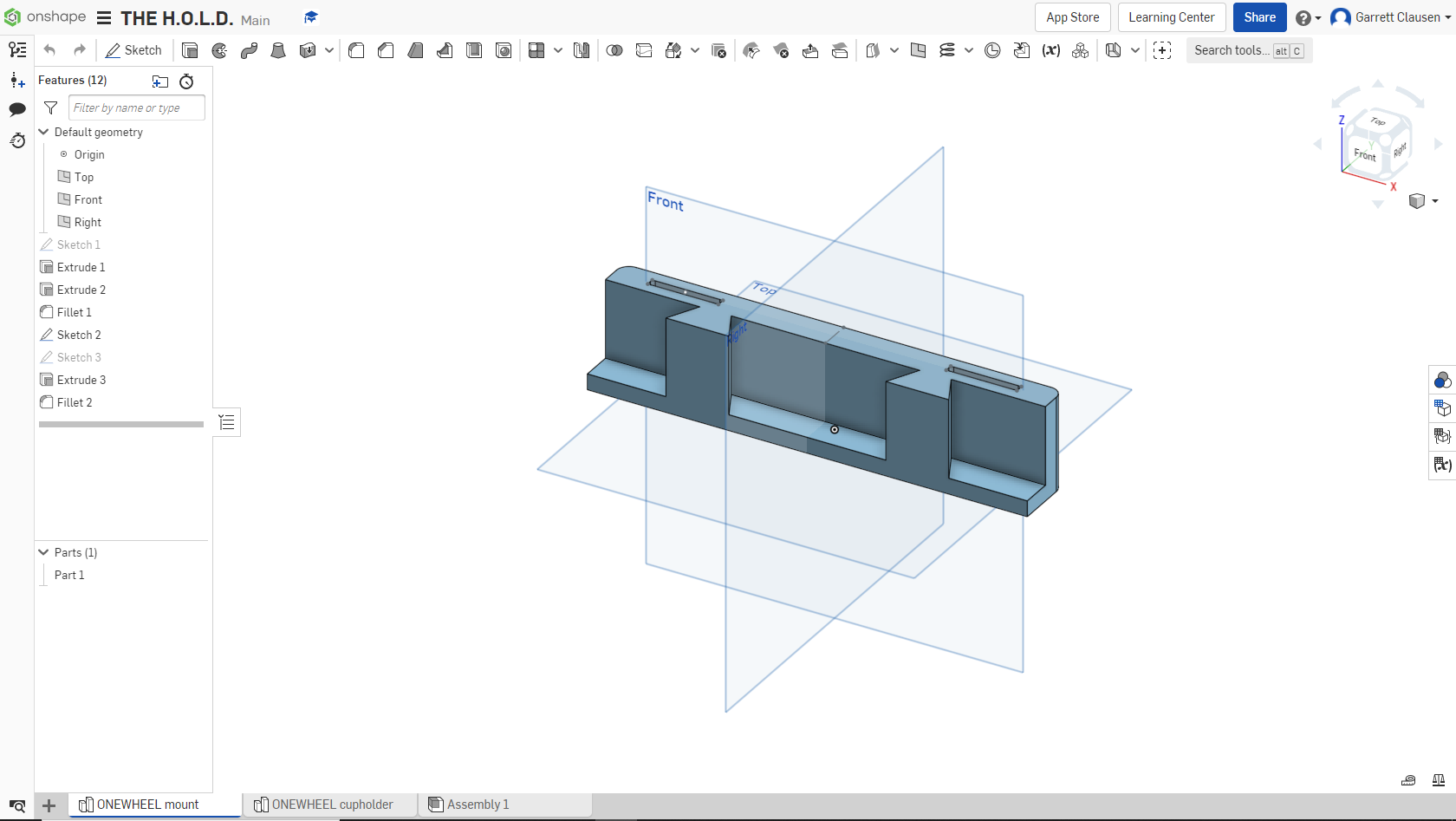Select the Delete part tool
This screenshot has width=1456, height=821.
click(x=718, y=50)
